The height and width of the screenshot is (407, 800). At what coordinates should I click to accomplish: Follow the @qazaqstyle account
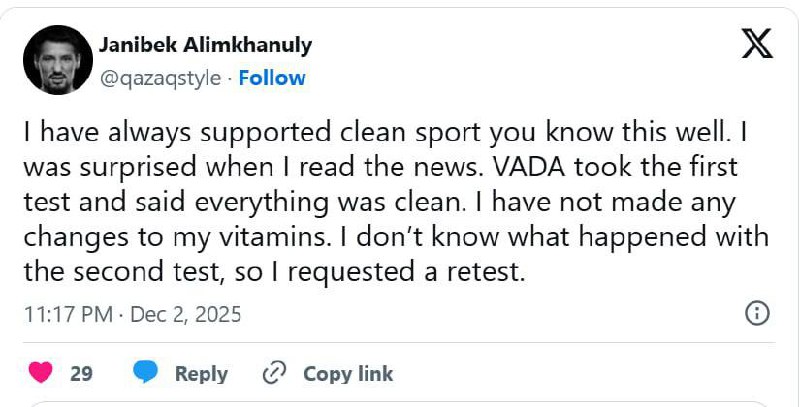tap(272, 77)
